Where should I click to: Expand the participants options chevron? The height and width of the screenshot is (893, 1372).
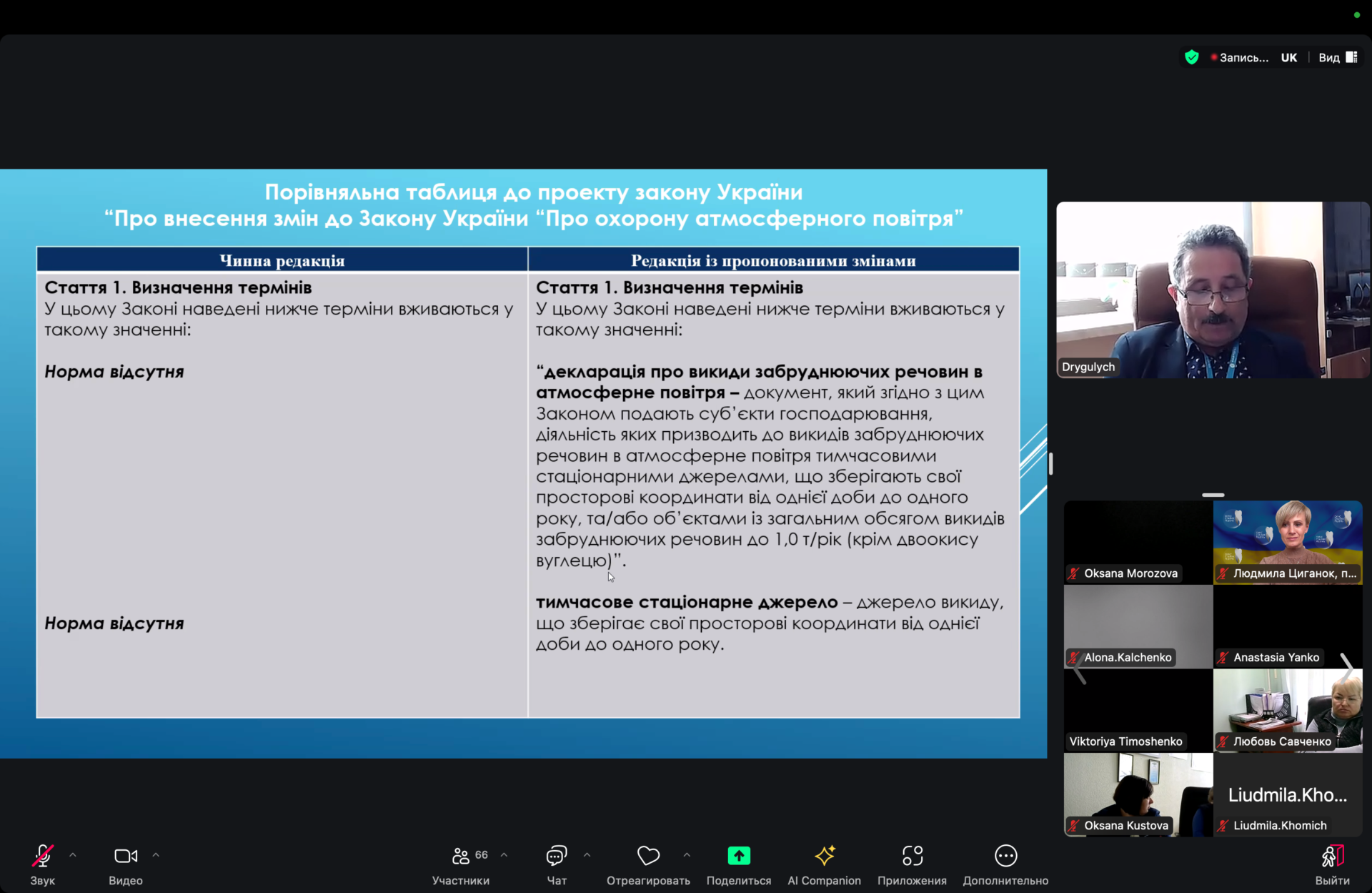[504, 855]
